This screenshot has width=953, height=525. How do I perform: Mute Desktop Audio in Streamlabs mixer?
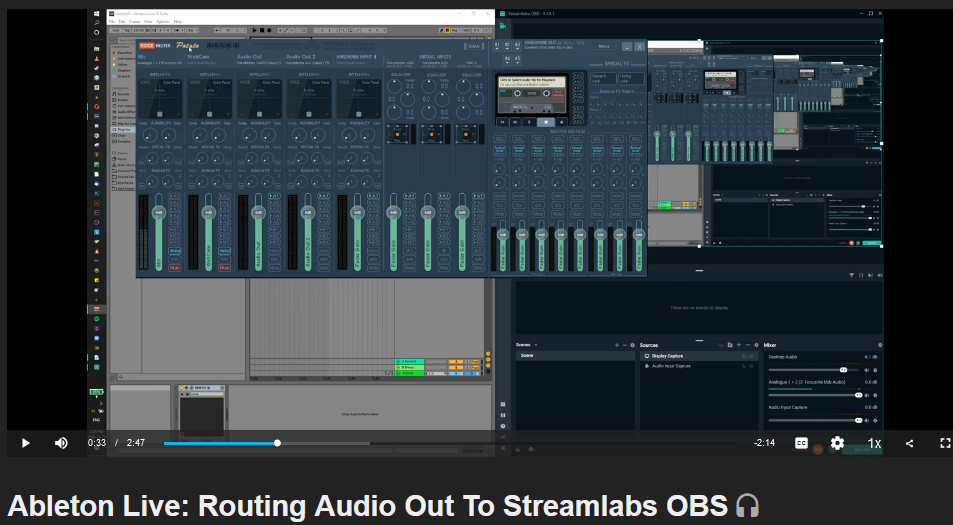867,370
